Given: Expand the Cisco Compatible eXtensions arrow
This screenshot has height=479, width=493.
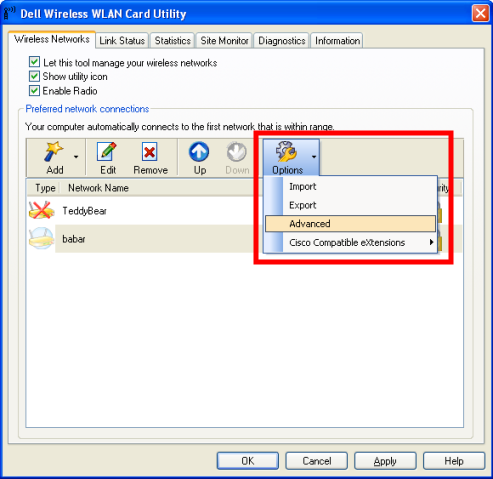Looking at the screenshot, I should pyautogui.click(x=431, y=242).
